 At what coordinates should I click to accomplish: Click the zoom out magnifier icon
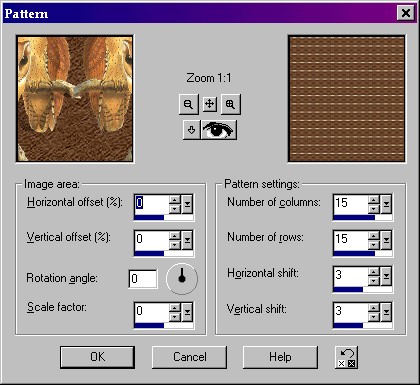189,104
